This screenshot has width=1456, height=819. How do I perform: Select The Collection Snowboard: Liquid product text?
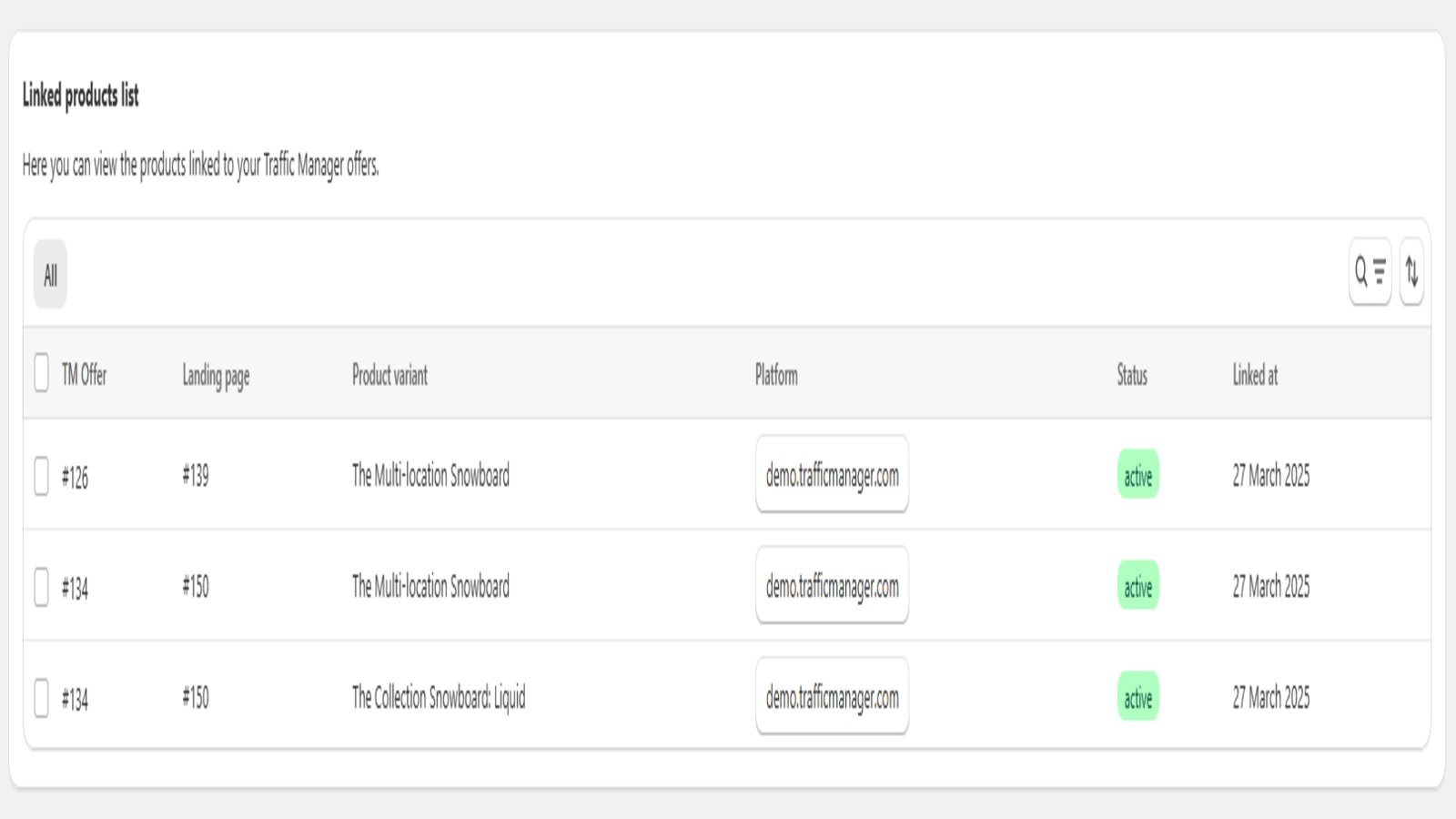tap(439, 697)
